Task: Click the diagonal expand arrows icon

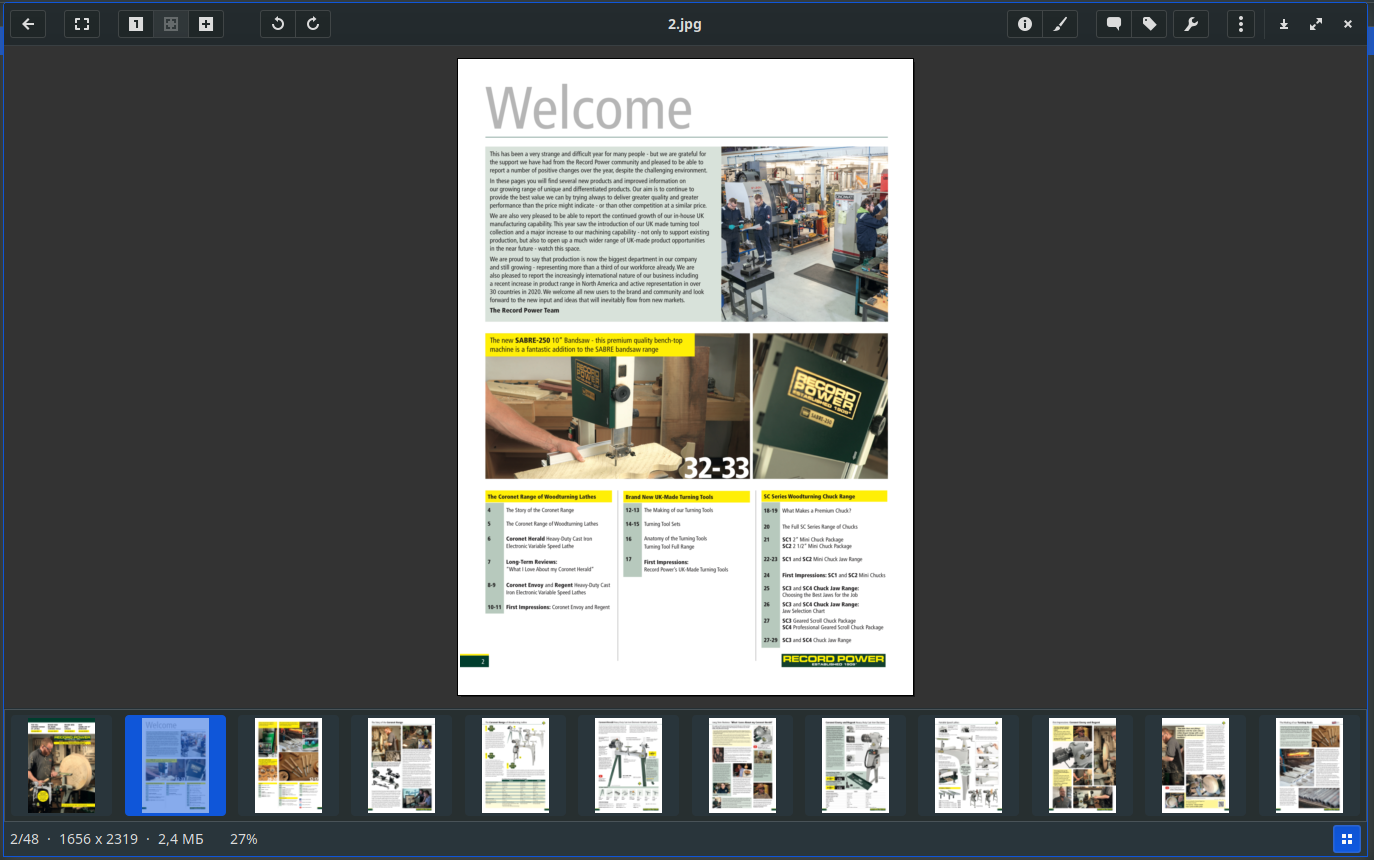Action: tap(1316, 24)
